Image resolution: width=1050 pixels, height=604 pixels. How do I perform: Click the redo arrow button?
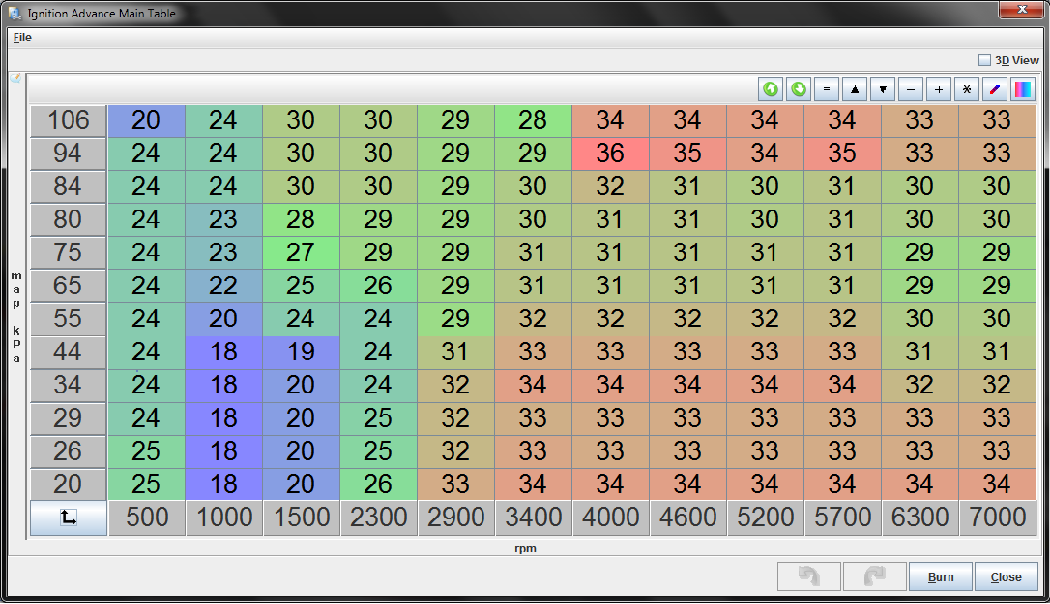coord(875,577)
